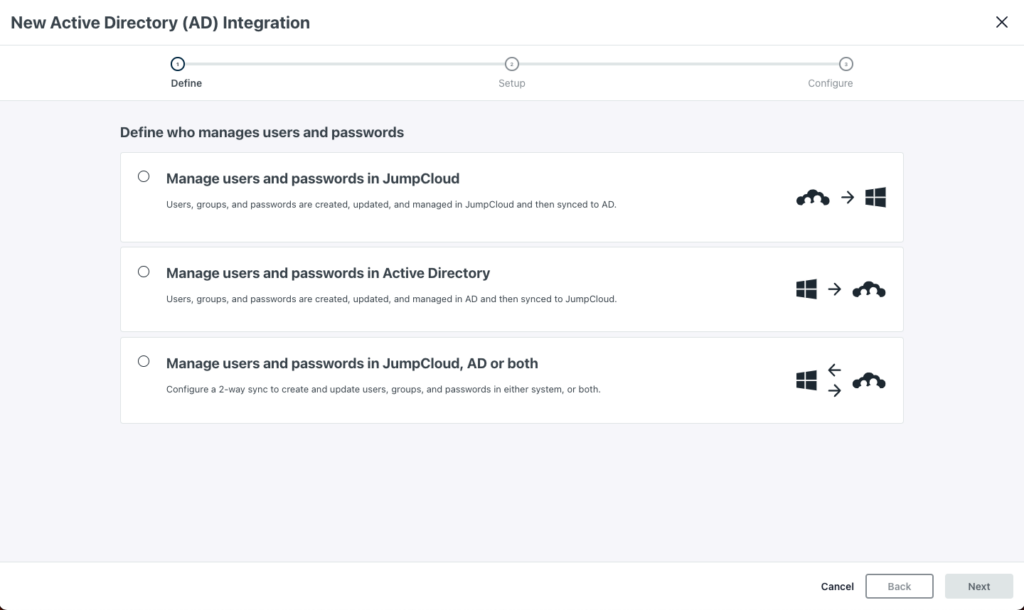Click right arrow icon in JumpCloud-to-AD card
Screen dimensions: 1024x610
coord(847,198)
